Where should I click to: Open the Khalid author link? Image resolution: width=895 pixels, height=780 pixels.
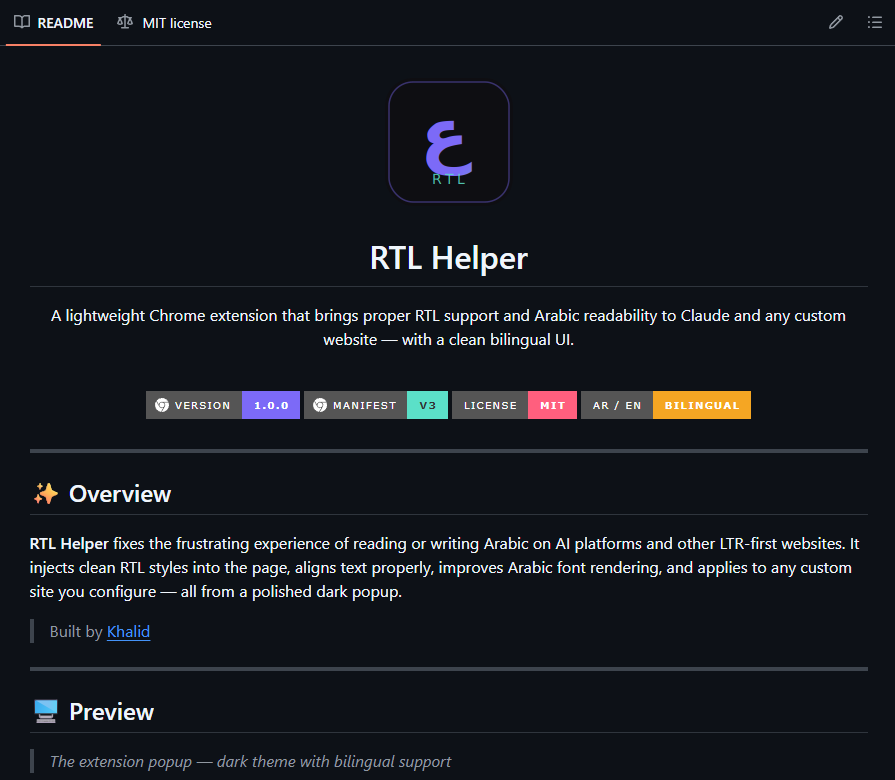(128, 632)
